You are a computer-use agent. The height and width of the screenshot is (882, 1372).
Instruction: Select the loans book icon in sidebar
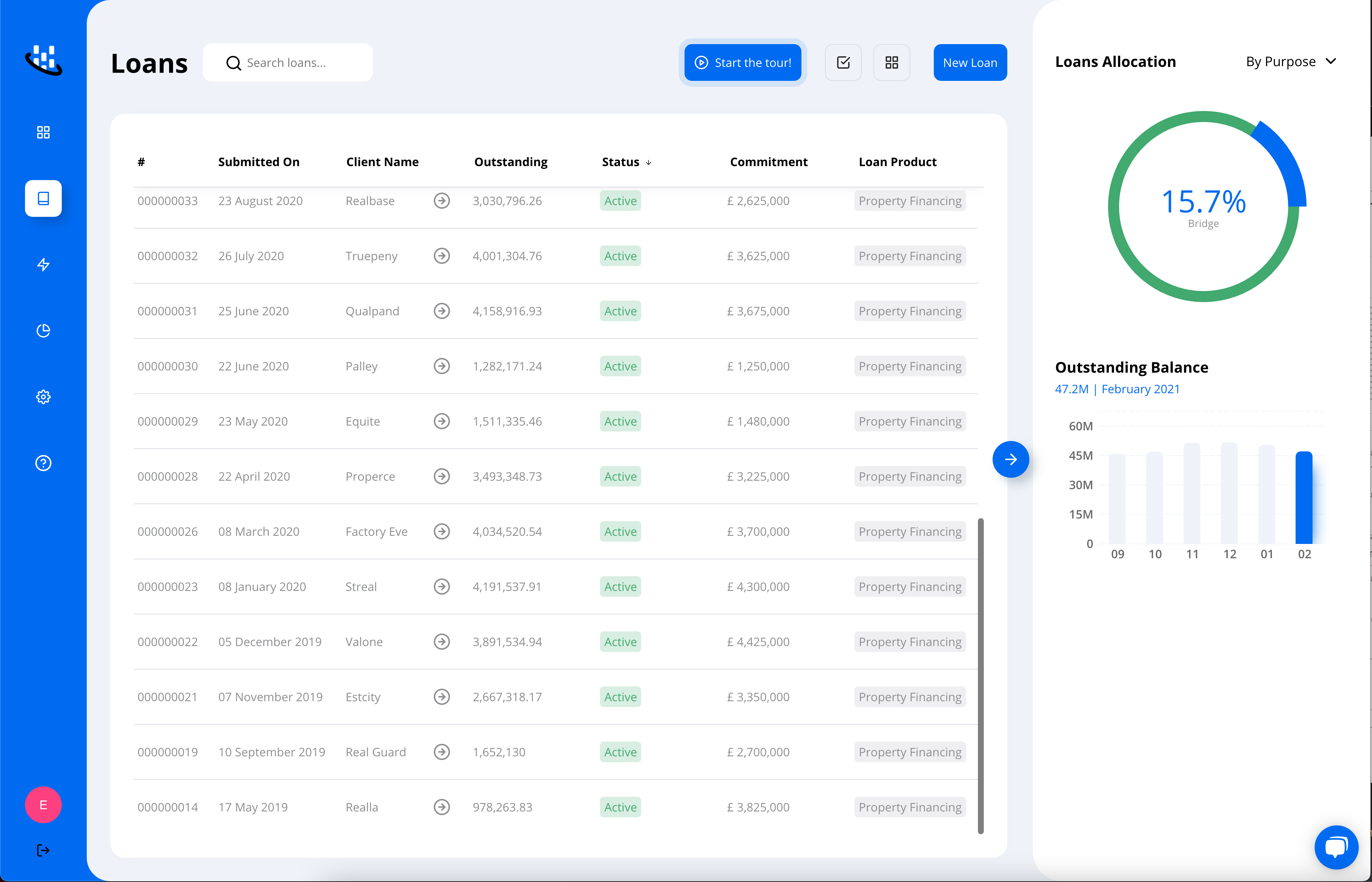coord(43,198)
